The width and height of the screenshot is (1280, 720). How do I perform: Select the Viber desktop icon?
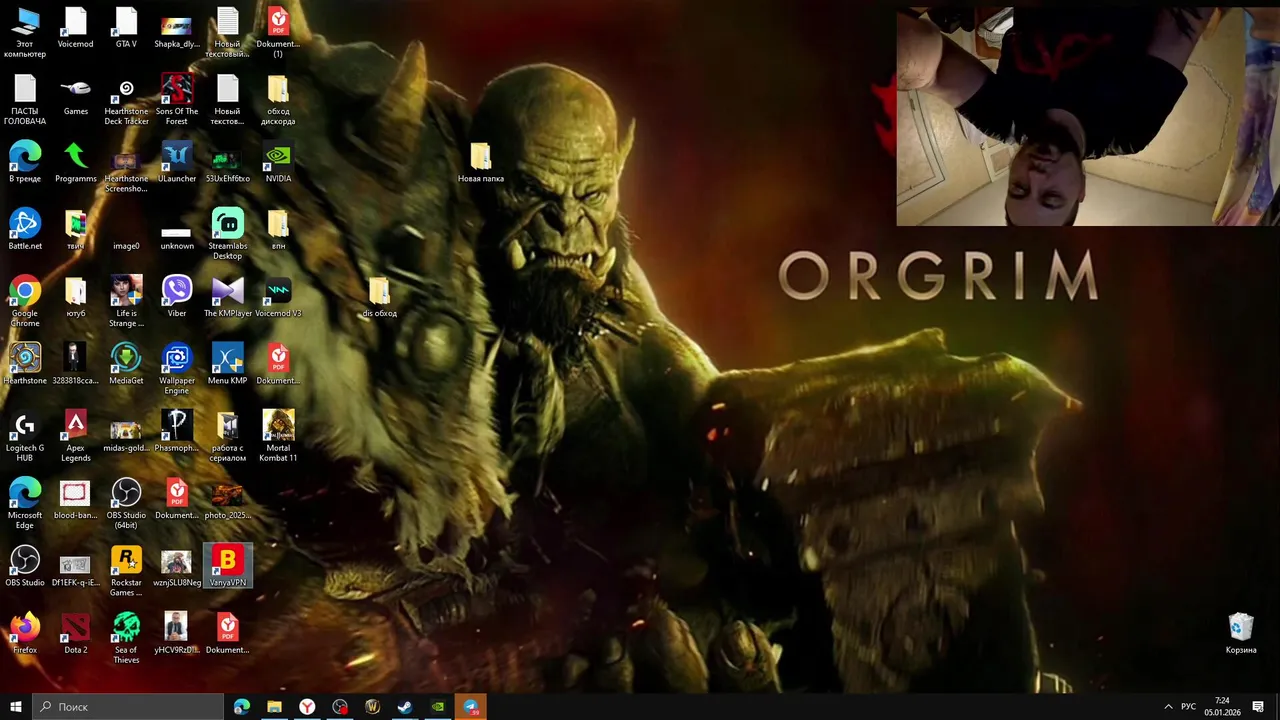click(x=177, y=297)
